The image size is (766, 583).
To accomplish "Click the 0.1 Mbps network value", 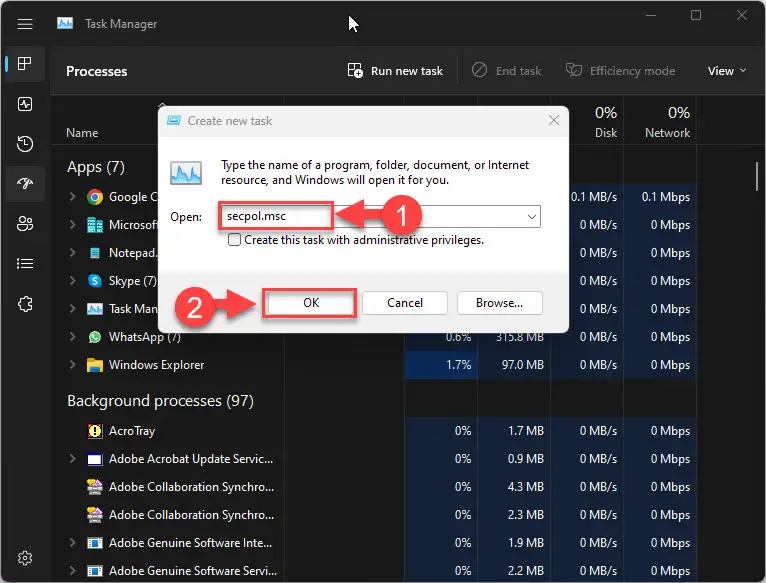I will coord(665,197).
